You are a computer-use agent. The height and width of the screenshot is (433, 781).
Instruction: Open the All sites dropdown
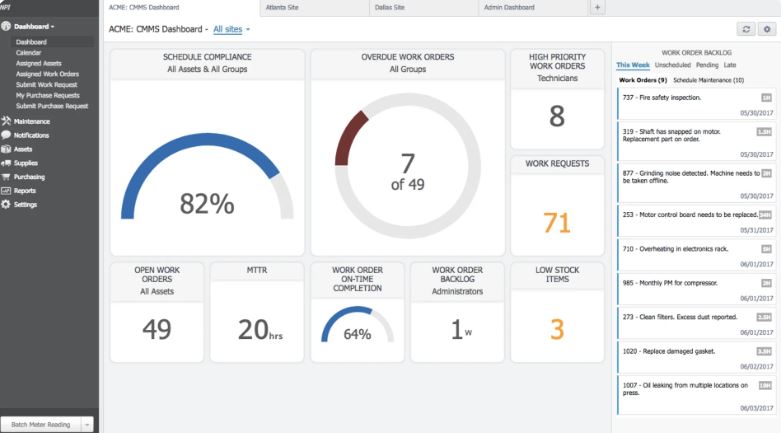click(x=232, y=29)
